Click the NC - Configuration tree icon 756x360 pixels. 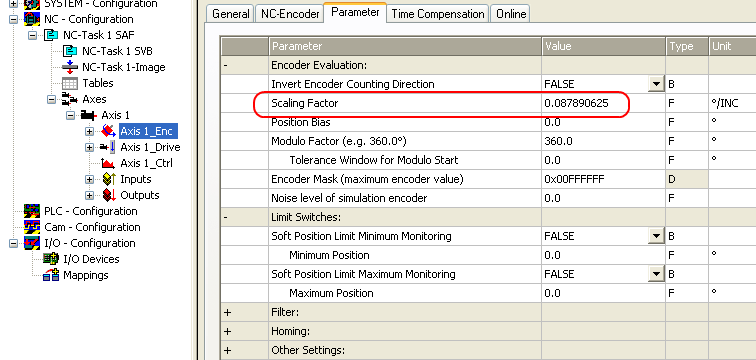pos(32,19)
